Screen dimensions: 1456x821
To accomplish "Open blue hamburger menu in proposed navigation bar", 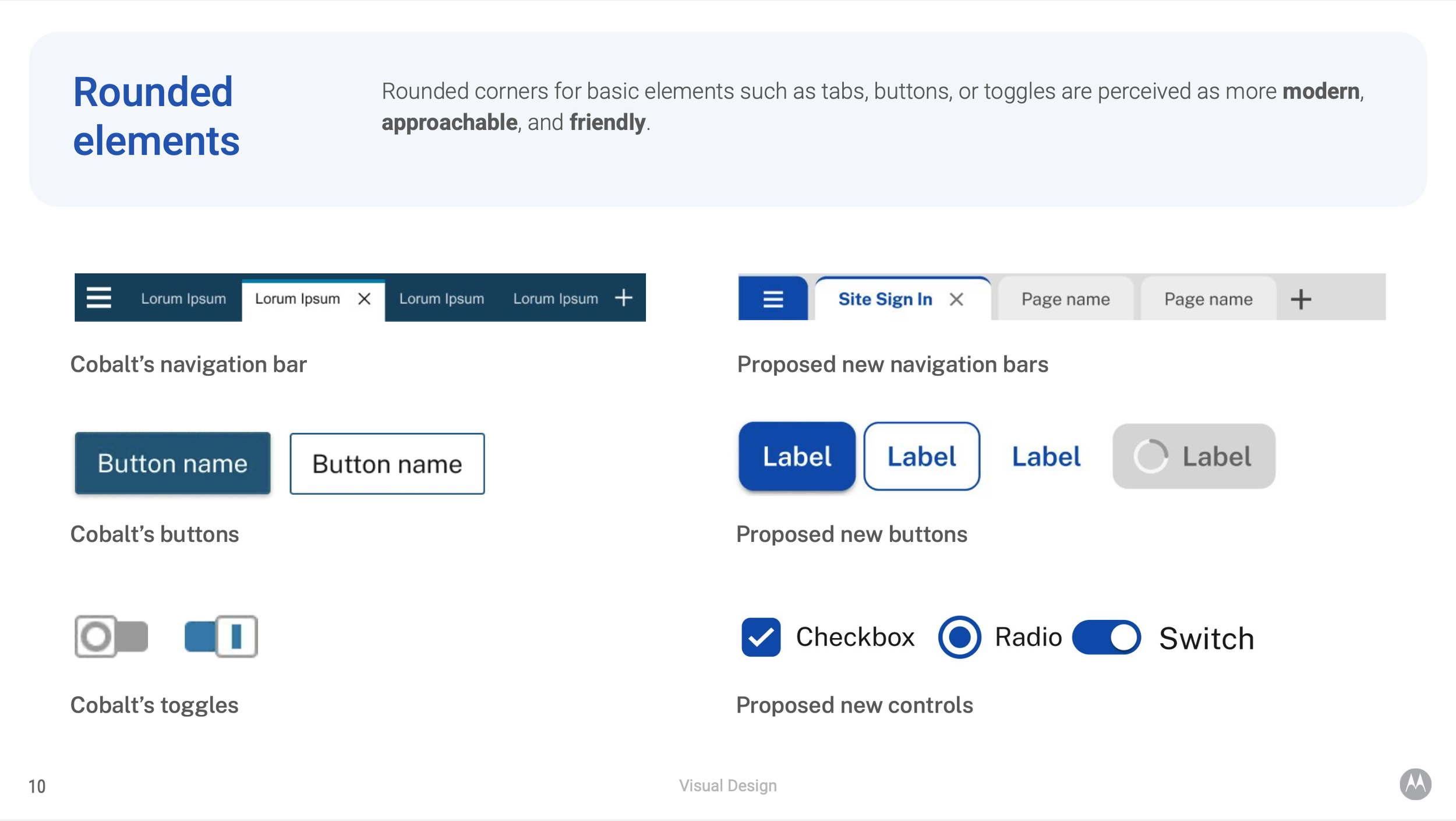I will 773,299.
